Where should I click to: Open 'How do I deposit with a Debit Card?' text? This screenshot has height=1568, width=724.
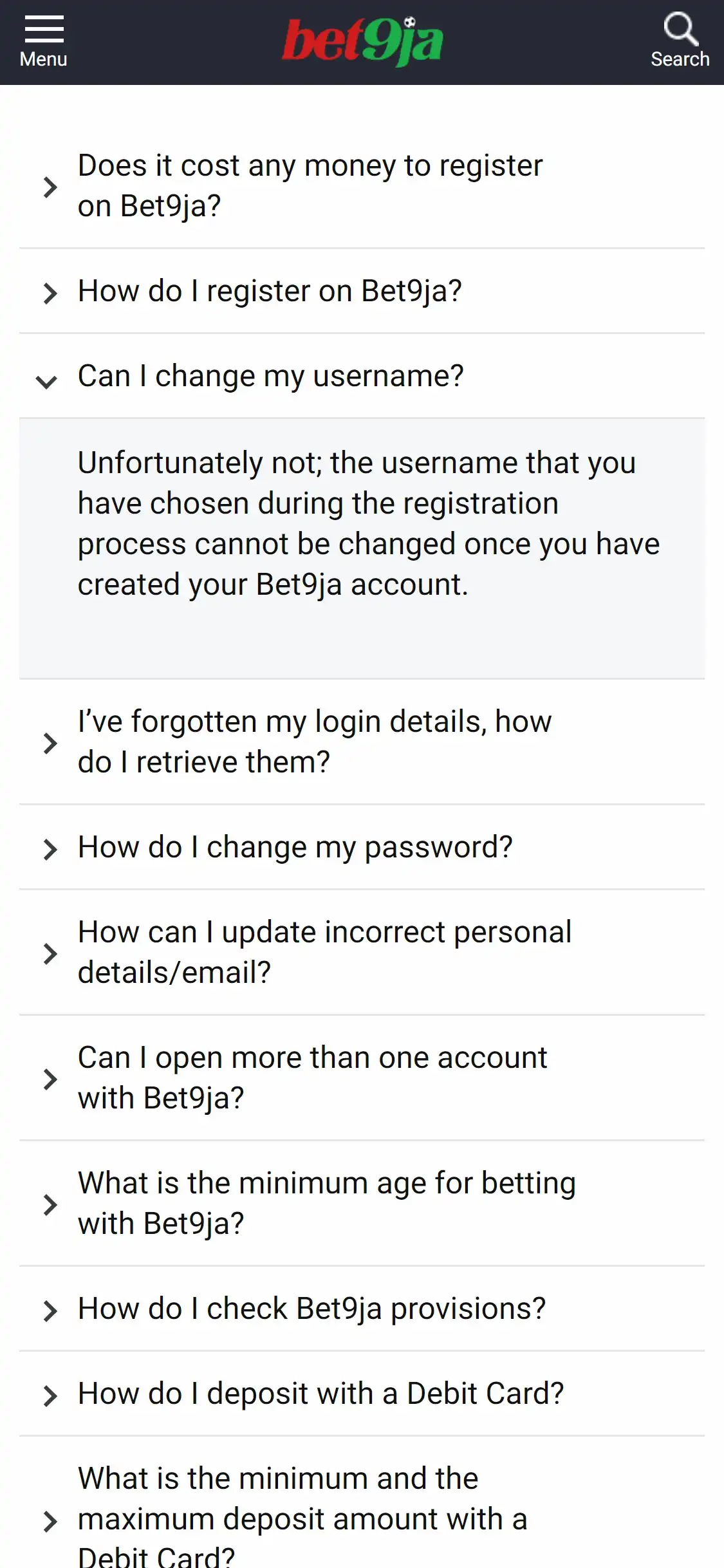(x=320, y=1394)
